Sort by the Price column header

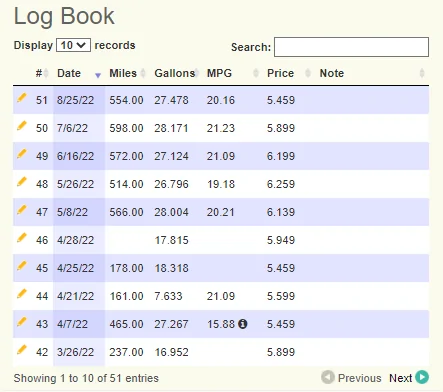point(289,73)
